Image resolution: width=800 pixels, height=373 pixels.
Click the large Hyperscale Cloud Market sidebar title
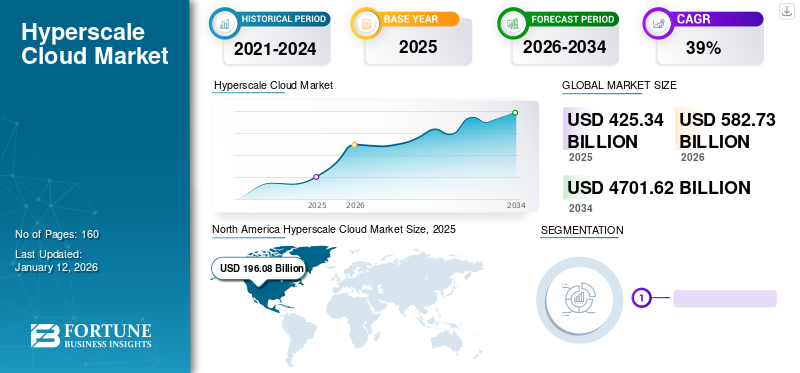coord(94,44)
